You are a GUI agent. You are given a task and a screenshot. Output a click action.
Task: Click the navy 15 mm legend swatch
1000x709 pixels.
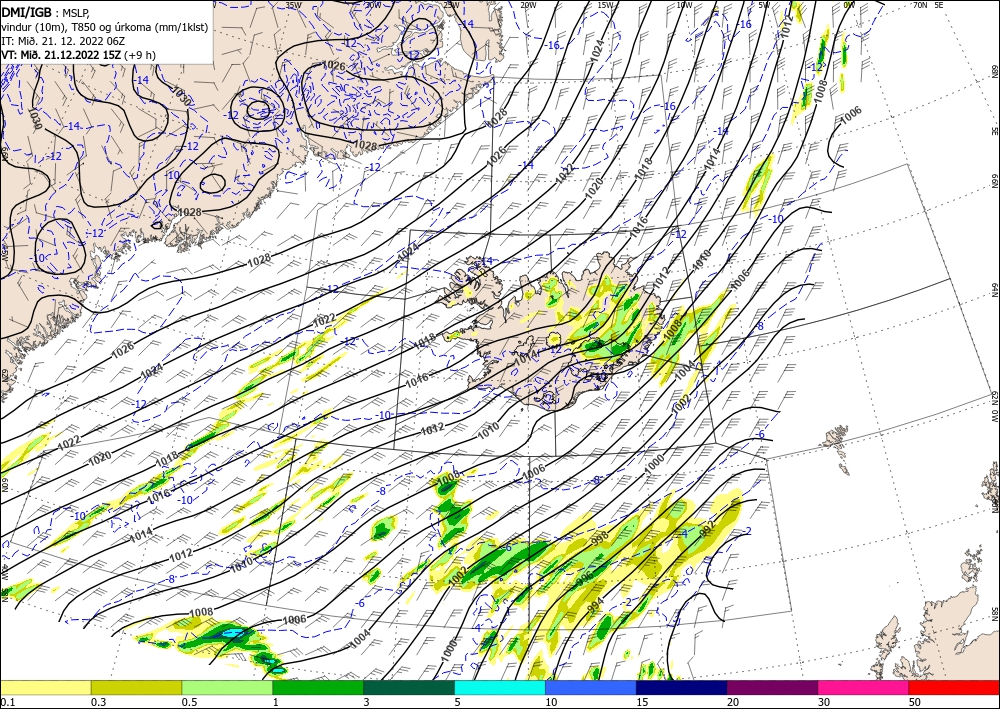(x=682, y=687)
